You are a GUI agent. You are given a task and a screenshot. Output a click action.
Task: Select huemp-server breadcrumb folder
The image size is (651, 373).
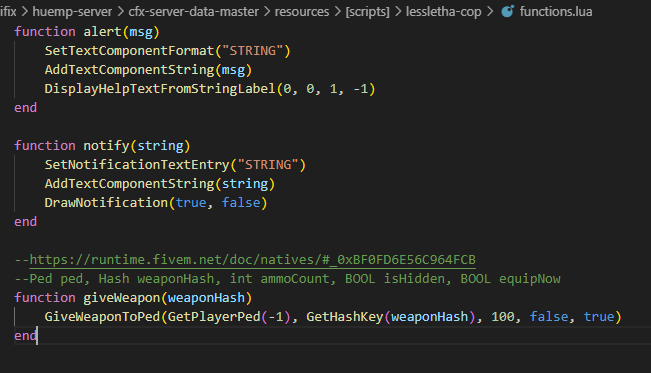[72, 12]
